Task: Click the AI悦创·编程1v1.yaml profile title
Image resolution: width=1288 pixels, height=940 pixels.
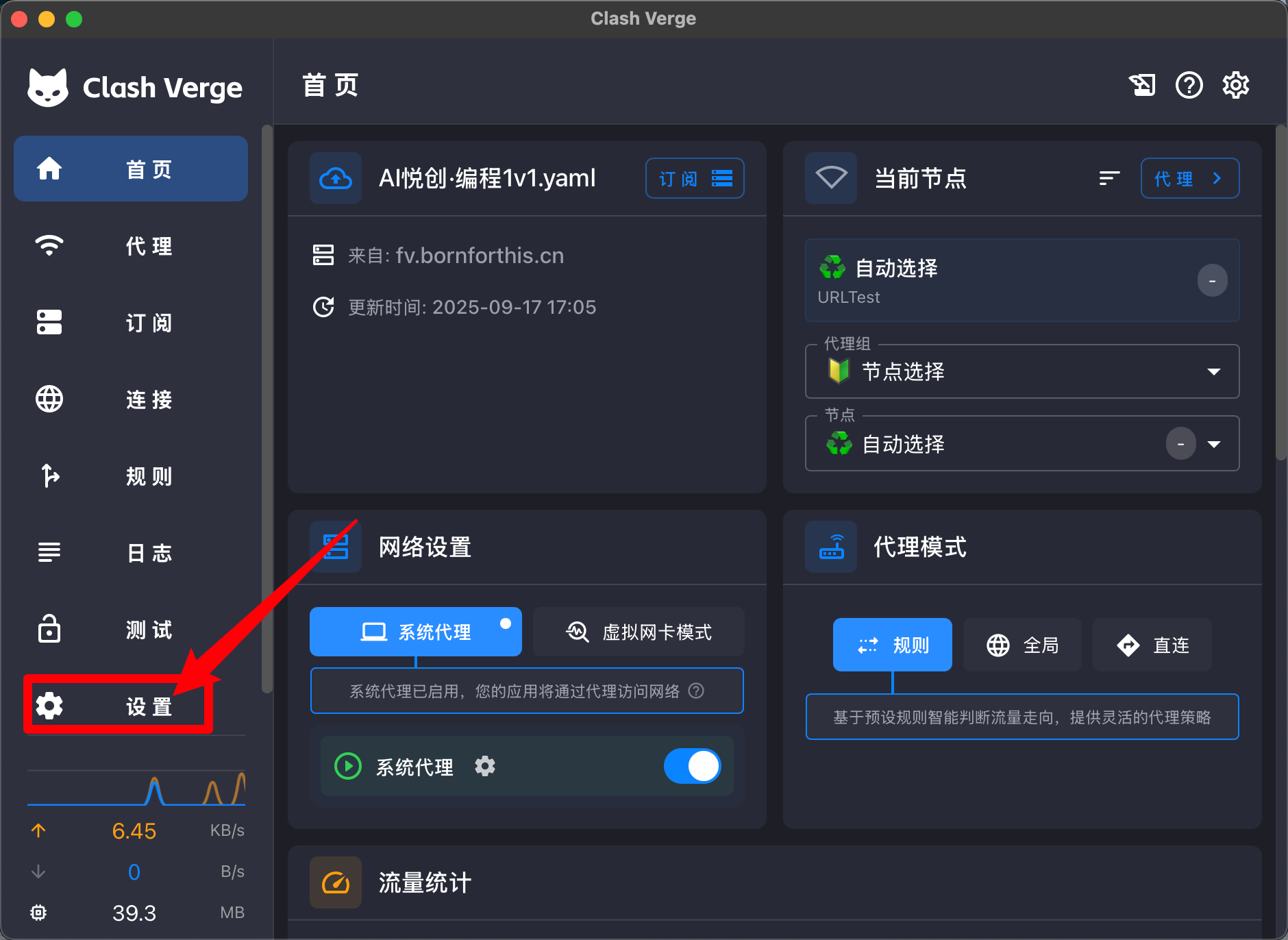Action: [x=487, y=178]
